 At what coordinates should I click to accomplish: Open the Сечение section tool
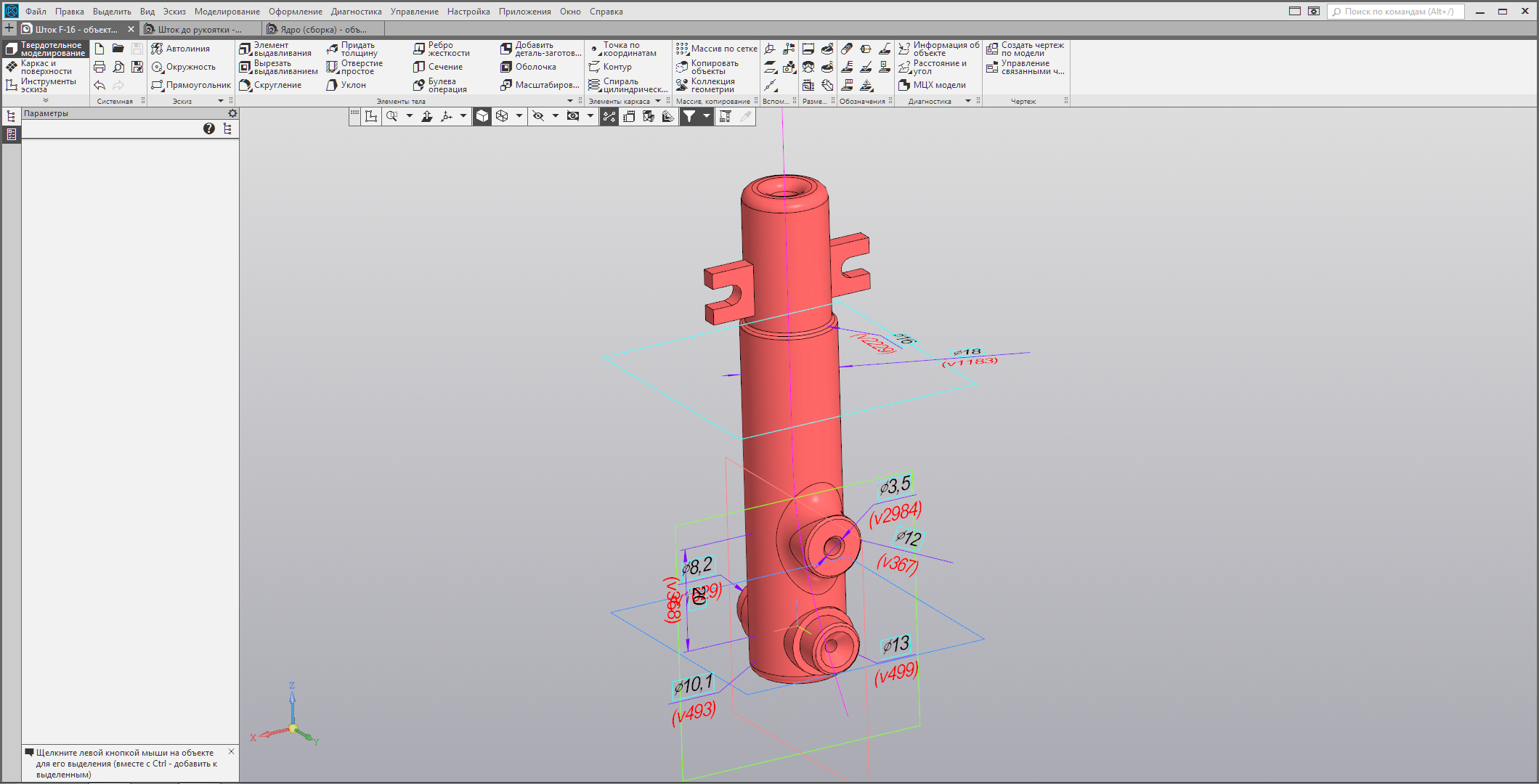pos(438,67)
